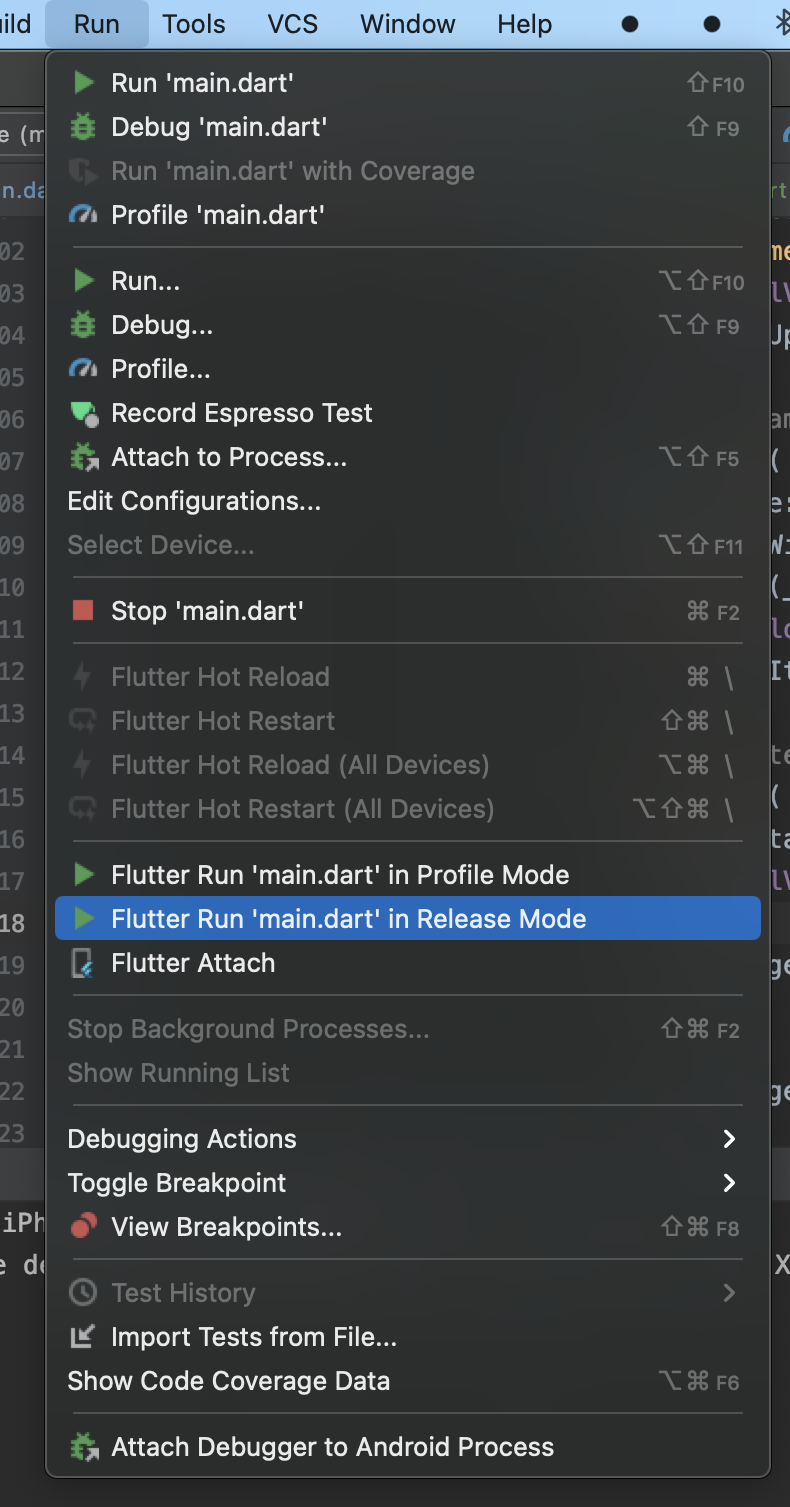Open the Help menu in the menu bar
Viewport: 790px width, 1507px height.
pos(525,24)
